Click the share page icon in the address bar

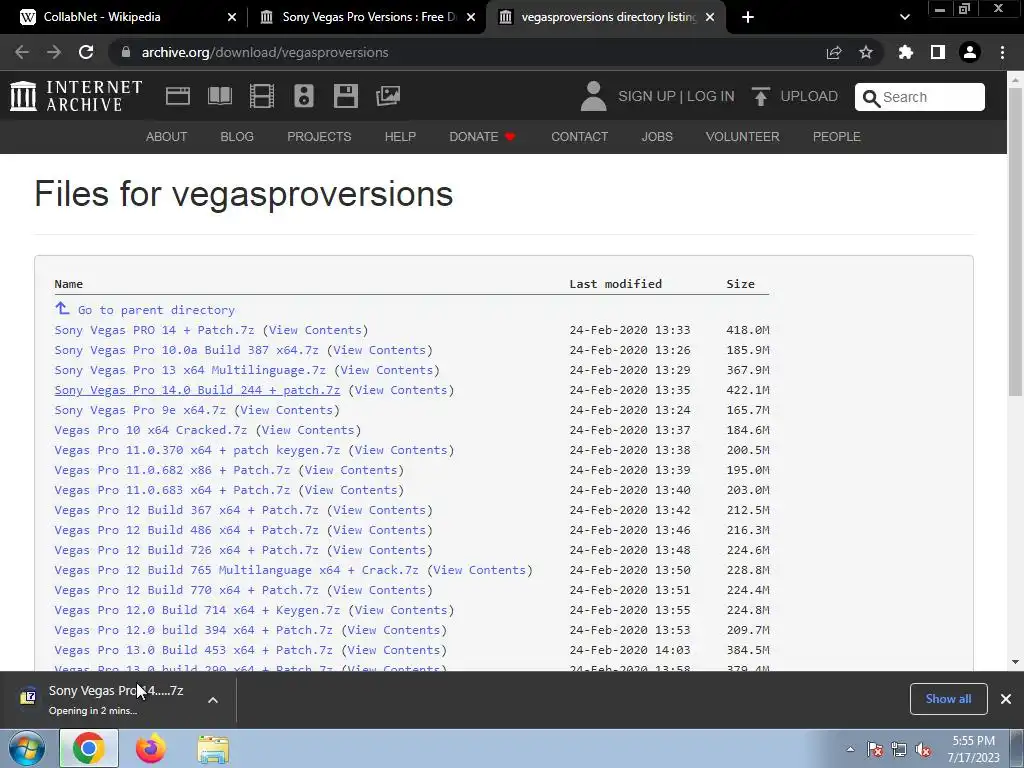coord(834,52)
